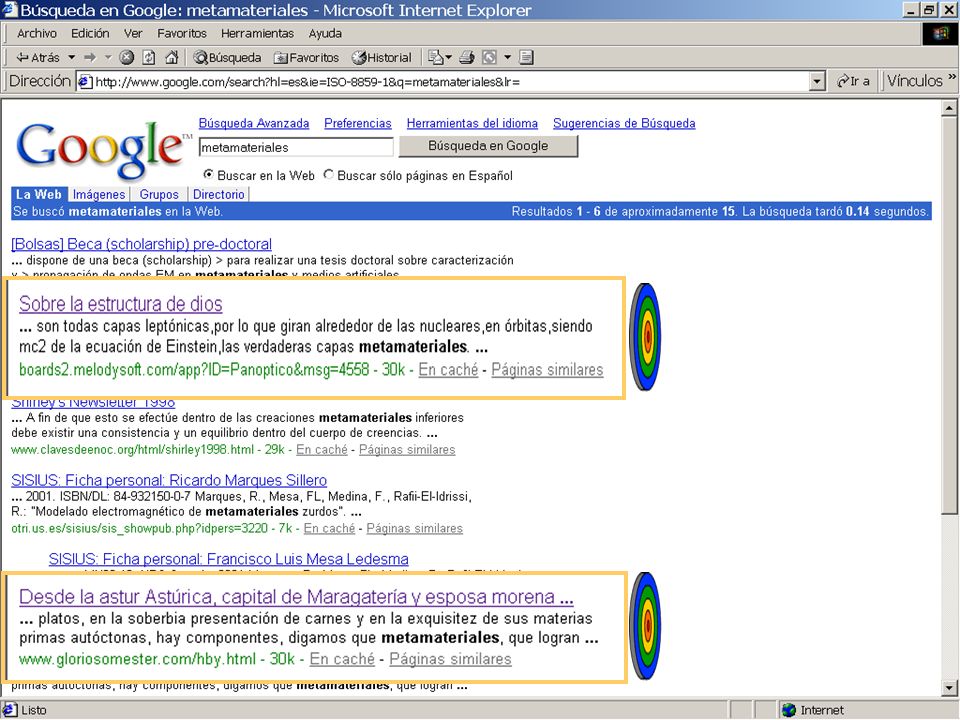Print the page with the printer icon

click(x=467, y=58)
